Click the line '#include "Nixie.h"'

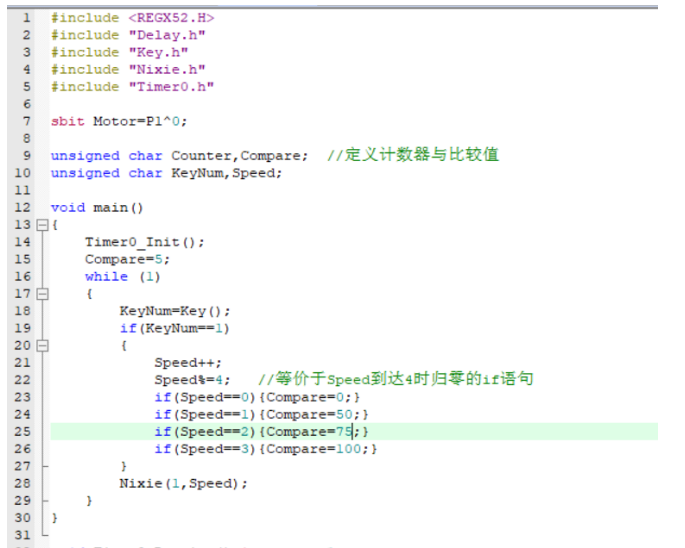[128, 69]
